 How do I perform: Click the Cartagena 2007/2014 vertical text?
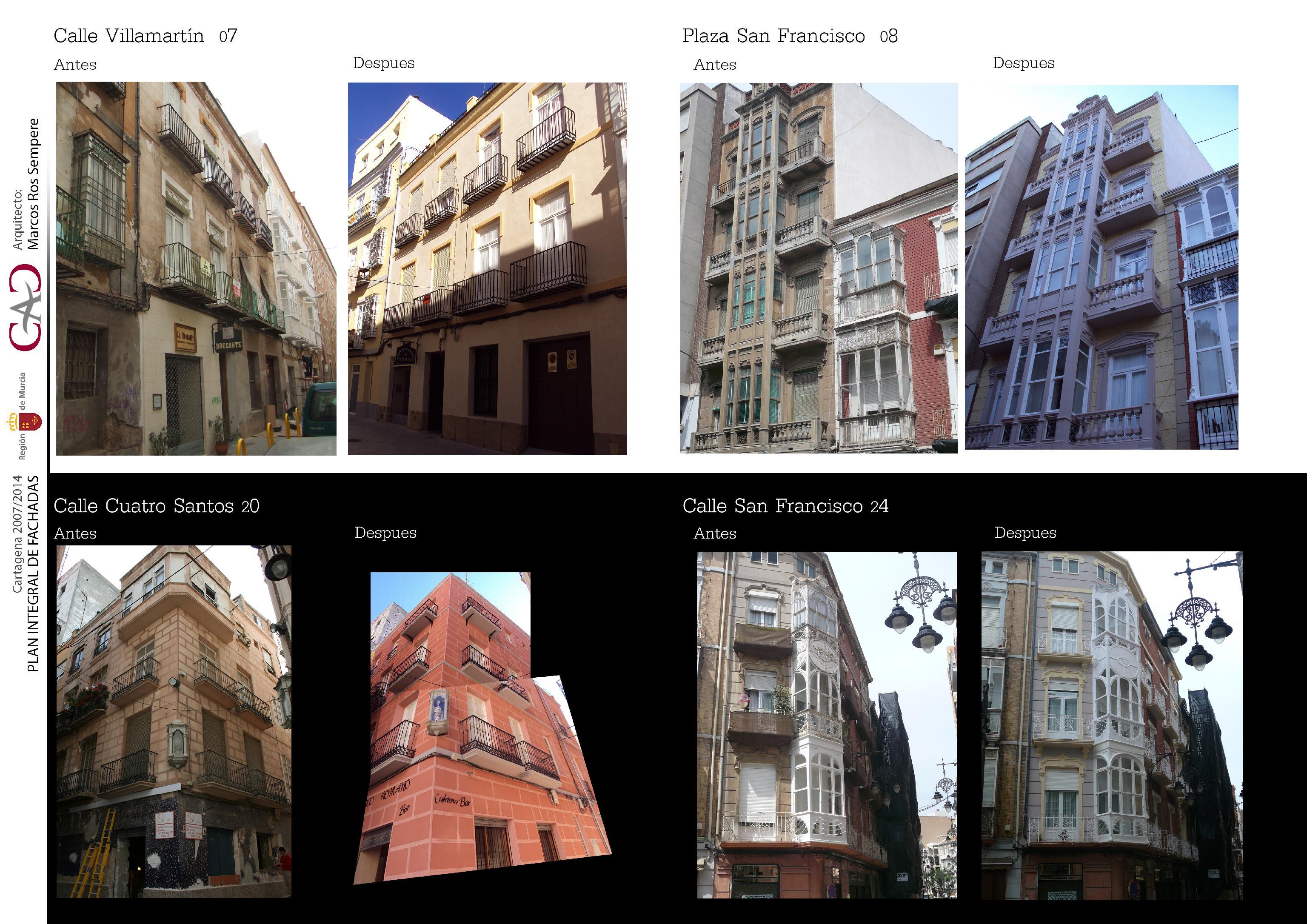tap(17, 534)
